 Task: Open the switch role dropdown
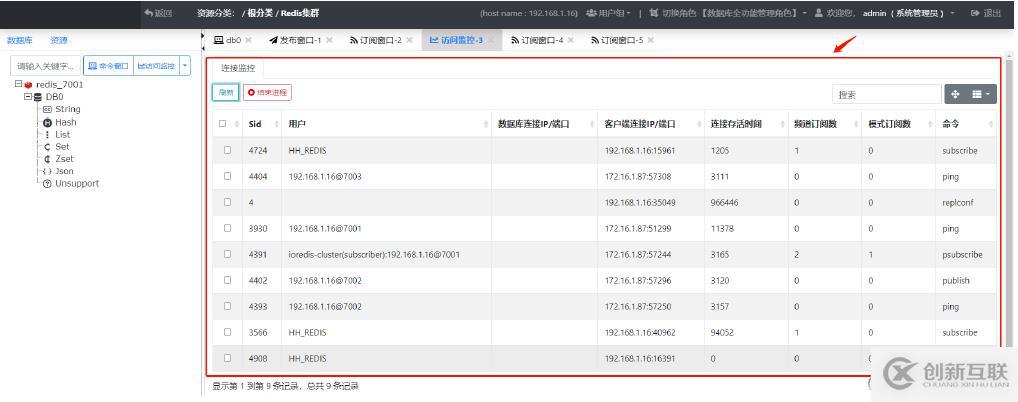tap(727, 13)
